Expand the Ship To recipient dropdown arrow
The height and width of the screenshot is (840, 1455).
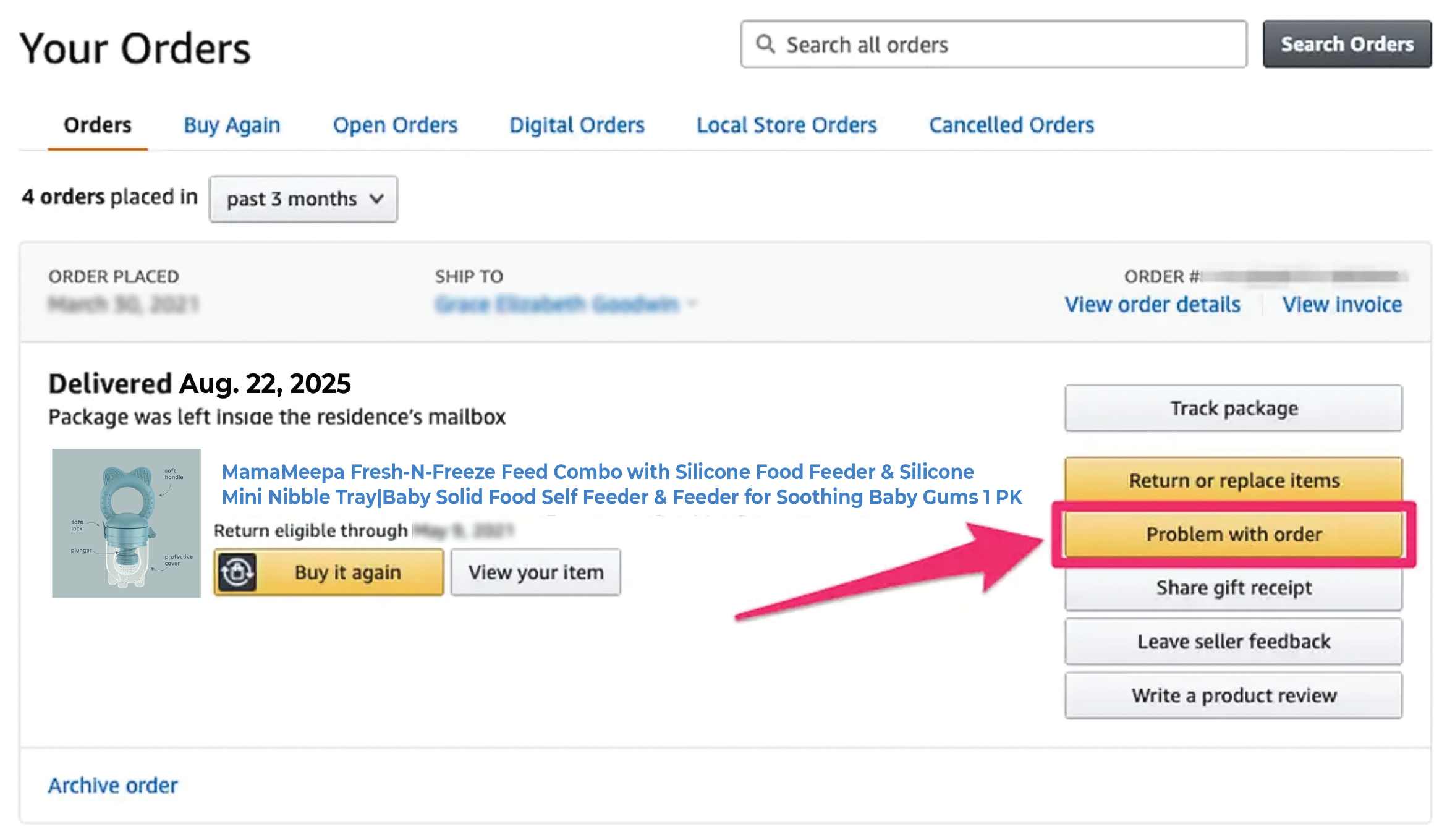(692, 303)
